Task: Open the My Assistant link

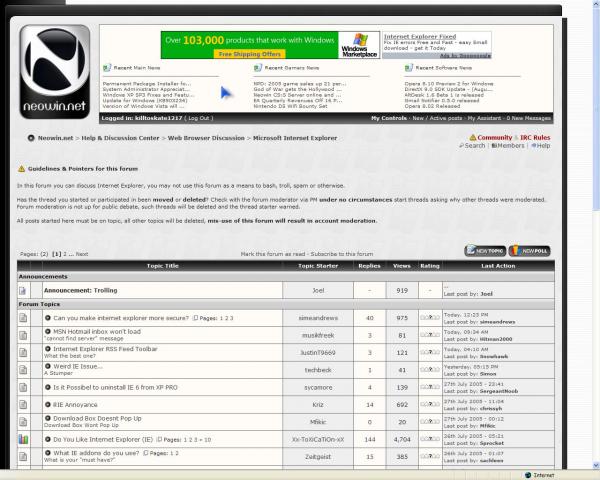Action: (x=484, y=118)
